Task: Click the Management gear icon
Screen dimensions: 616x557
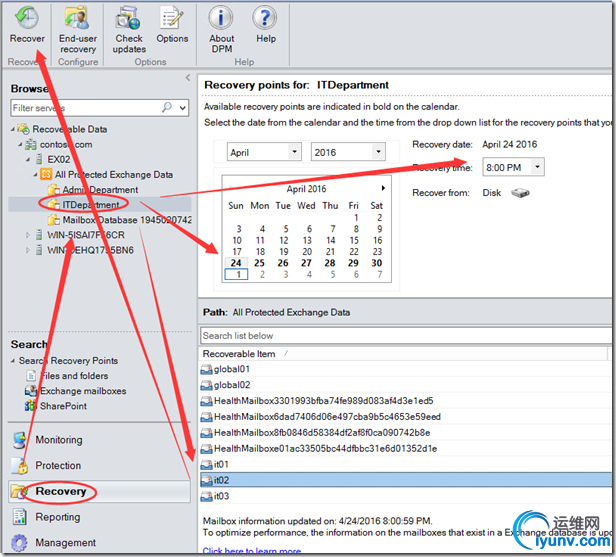Action: click(19, 542)
